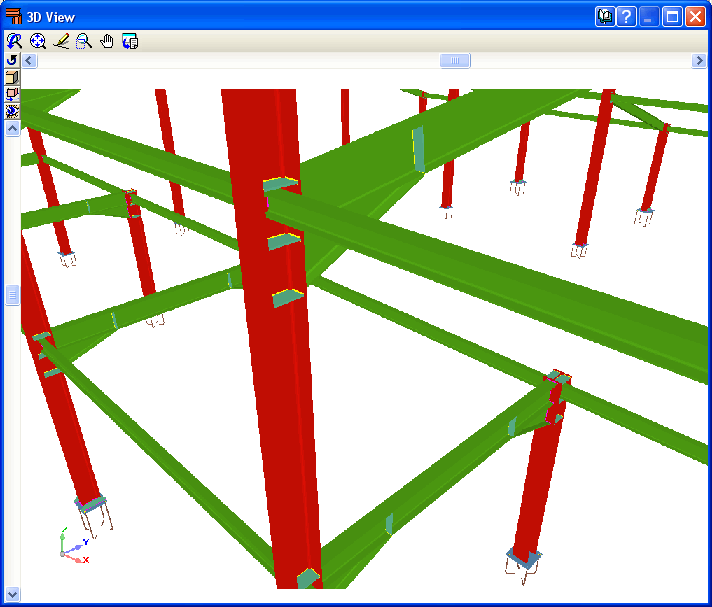
Task: Click the 3D View window icon in title bar
Action: [14, 16]
